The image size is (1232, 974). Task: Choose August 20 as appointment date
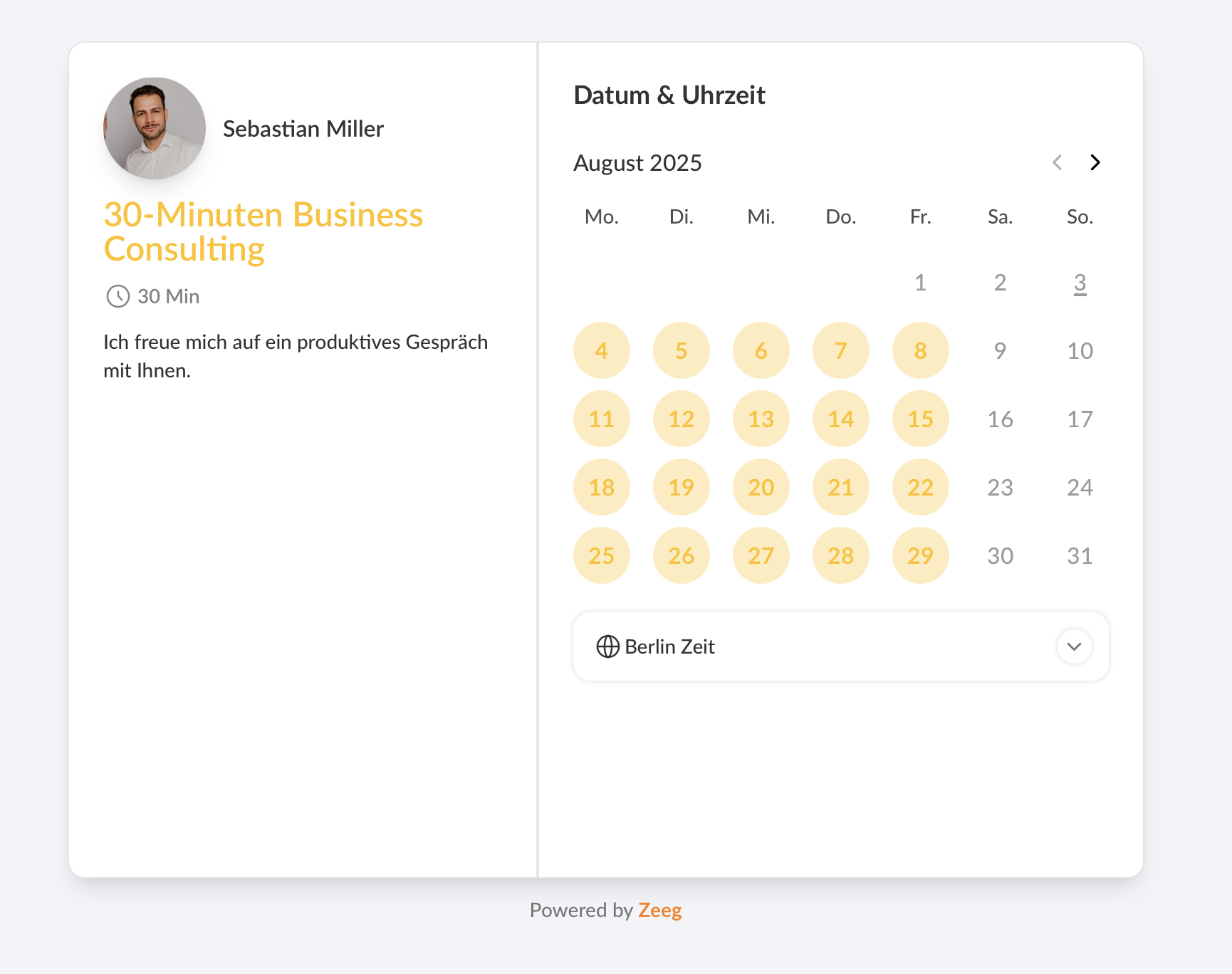point(761,487)
